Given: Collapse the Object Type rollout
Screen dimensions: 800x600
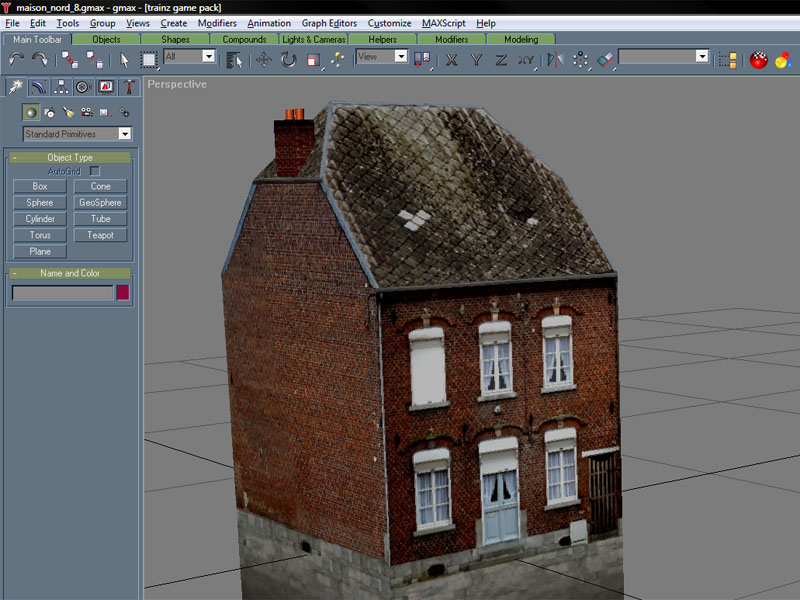Looking at the screenshot, I should coord(15,157).
